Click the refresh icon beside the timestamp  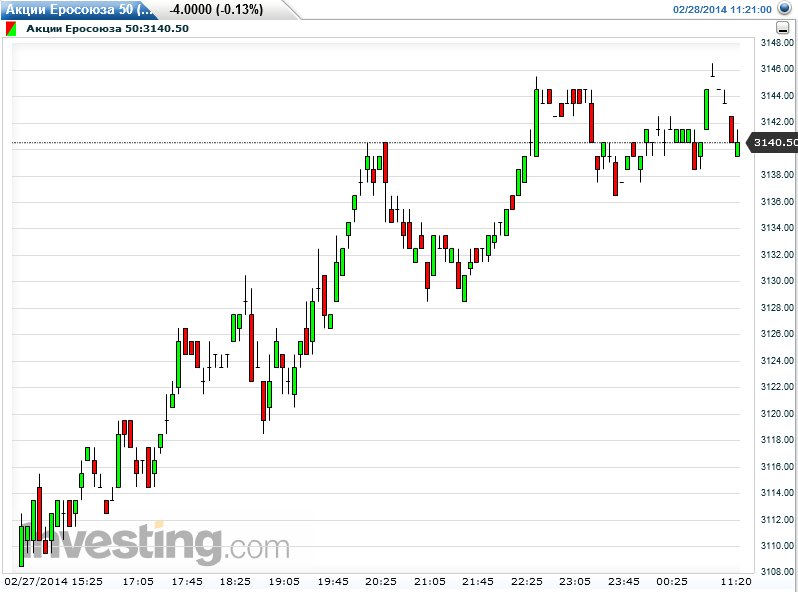[785, 9]
